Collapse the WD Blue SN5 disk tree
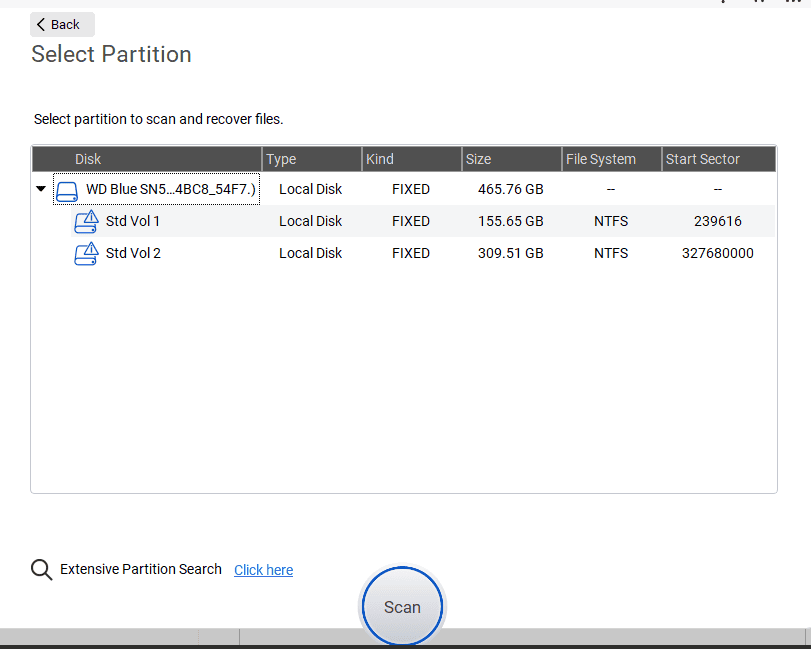The image size is (811, 649). pos(40,188)
